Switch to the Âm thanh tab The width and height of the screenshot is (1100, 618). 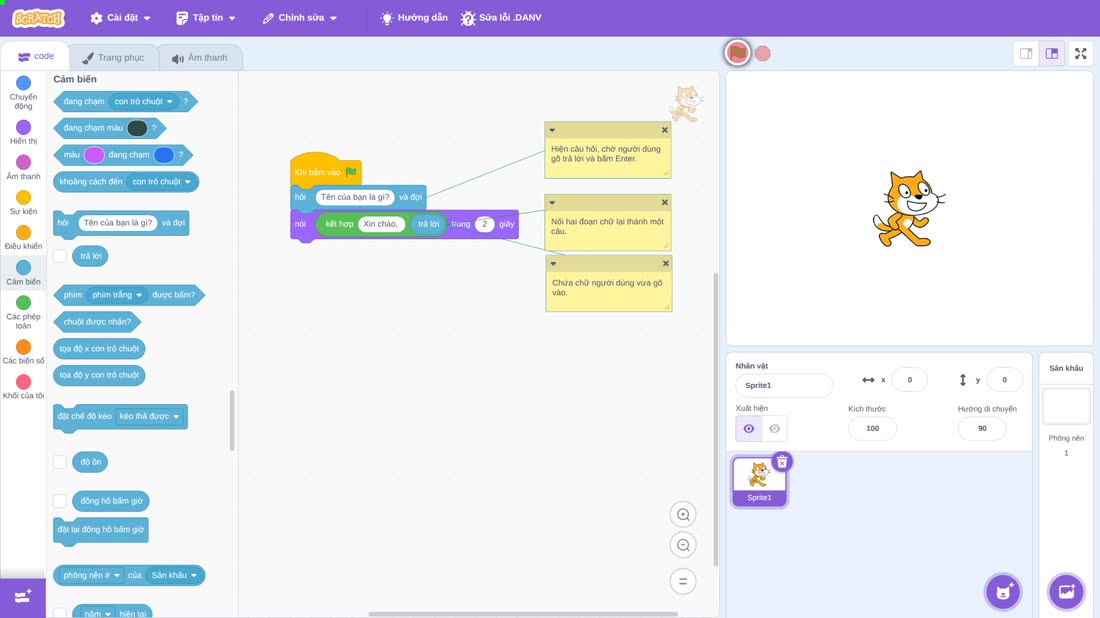pyautogui.click(x=200, y=58)
